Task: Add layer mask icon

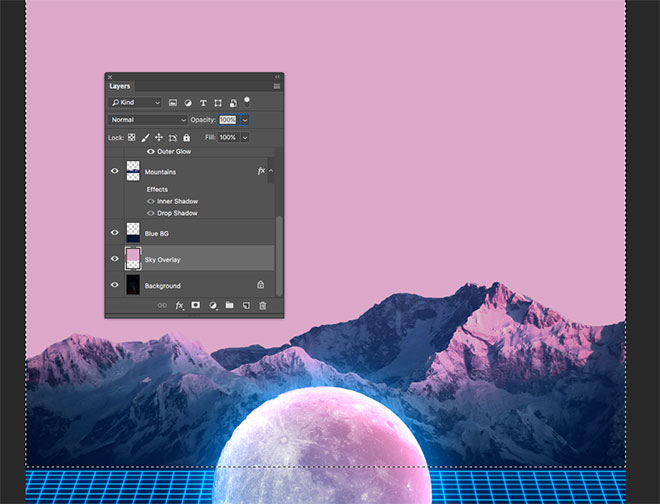Action: (x=196, y=305)
